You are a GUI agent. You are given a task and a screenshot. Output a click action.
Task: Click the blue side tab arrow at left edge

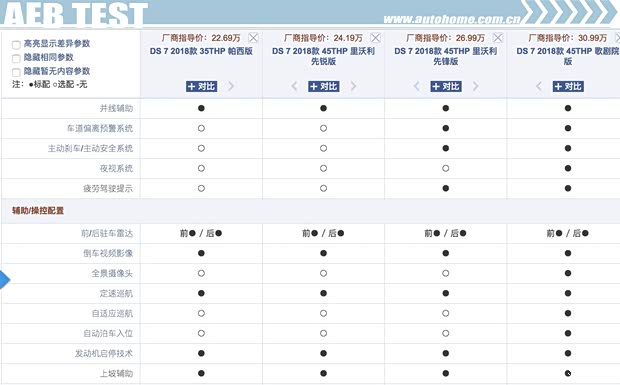tap(5, 280)
